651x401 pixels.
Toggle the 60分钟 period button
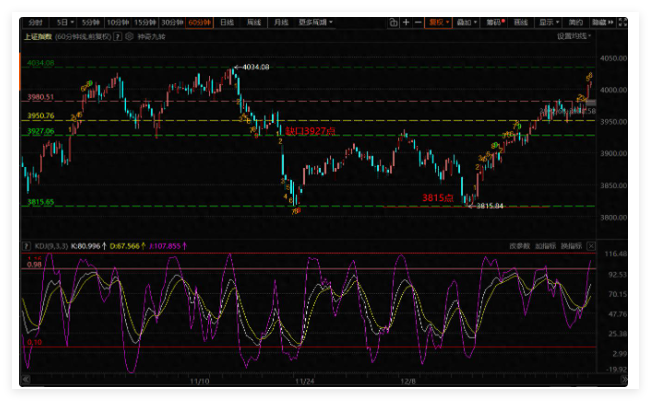(x=198, y=21)
